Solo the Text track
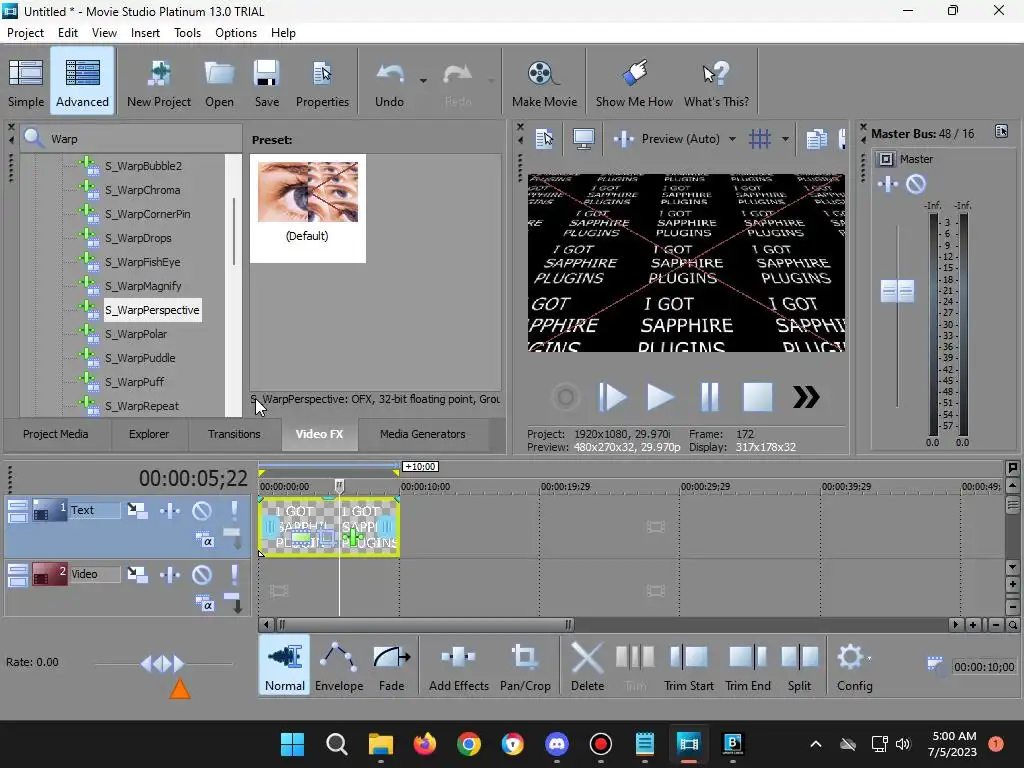This screenshot has height=768, width=1024. coord(234,510)
